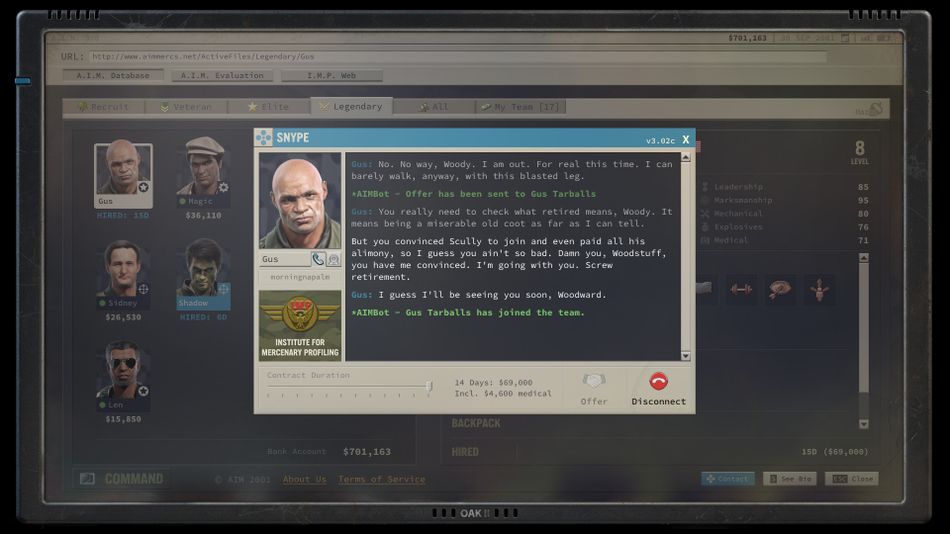
Task: Open the Terms of Service link
Action: tap(381, 479)
